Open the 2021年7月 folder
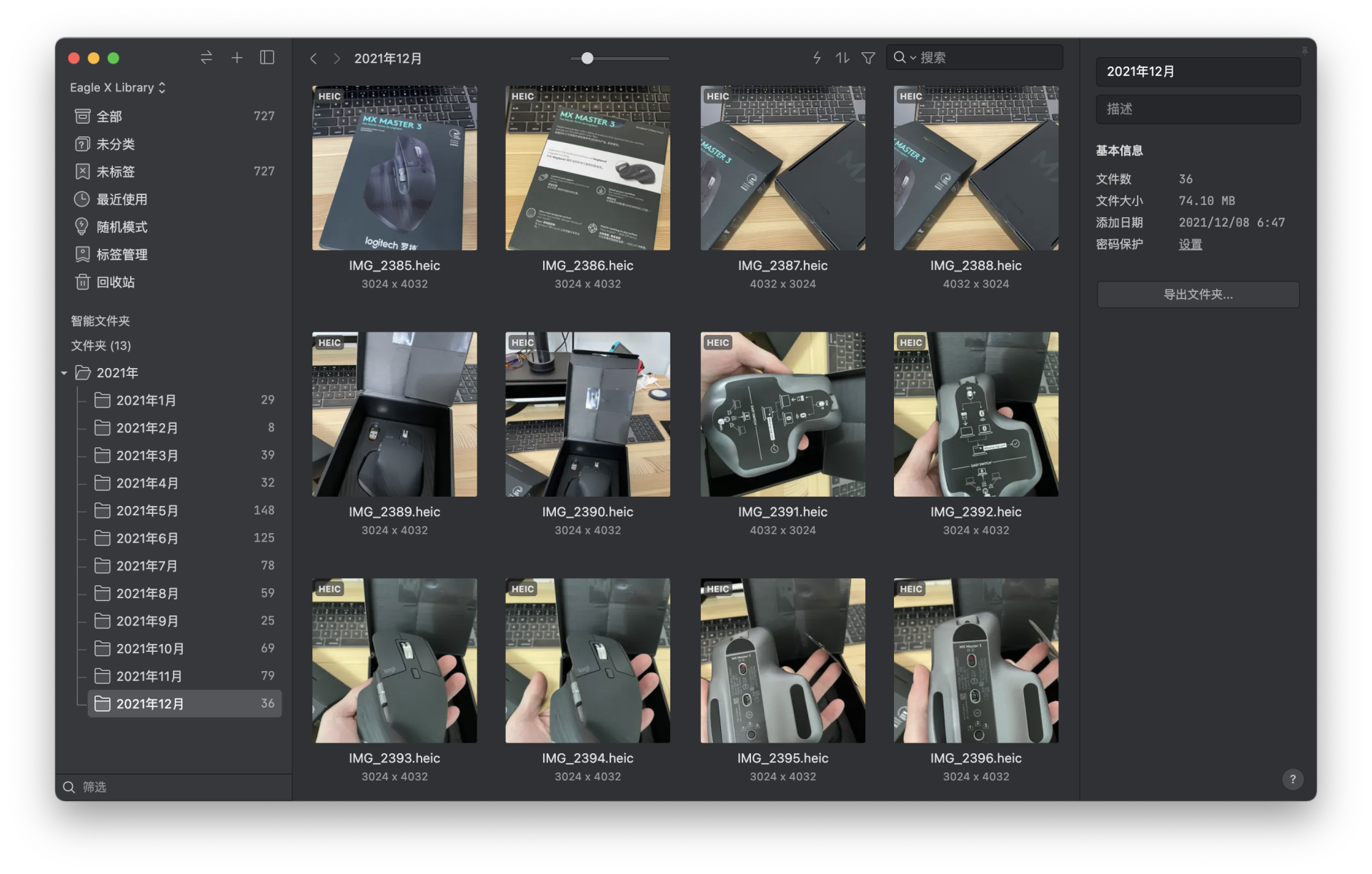1372x874 pixels. (x=184, y=565)
